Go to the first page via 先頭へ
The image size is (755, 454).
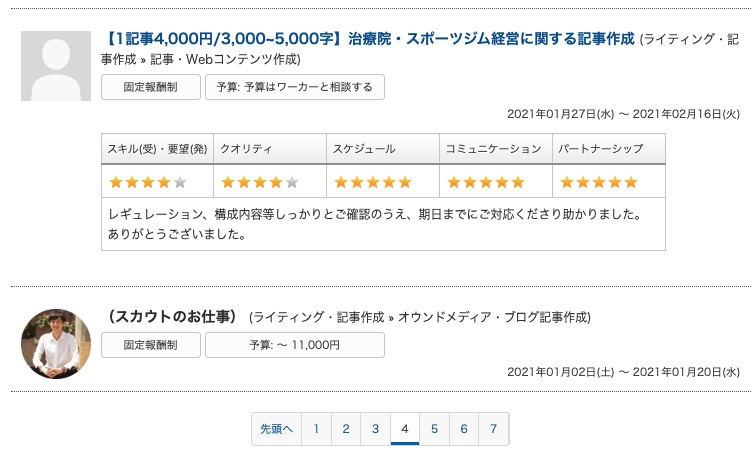276,428
